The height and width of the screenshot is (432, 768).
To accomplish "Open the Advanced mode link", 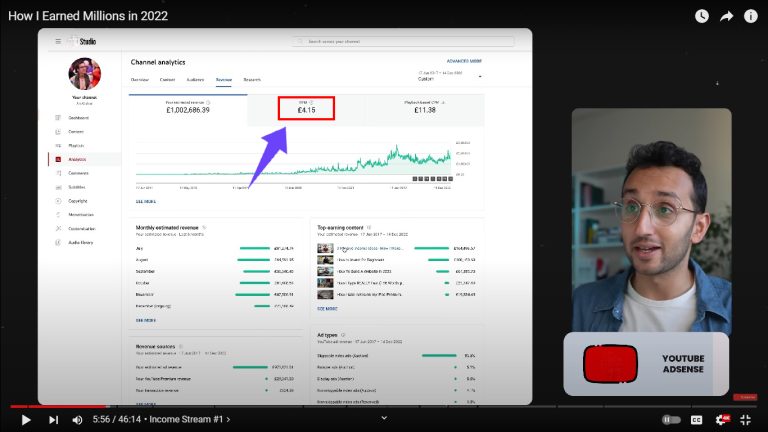I will (464, 61).
